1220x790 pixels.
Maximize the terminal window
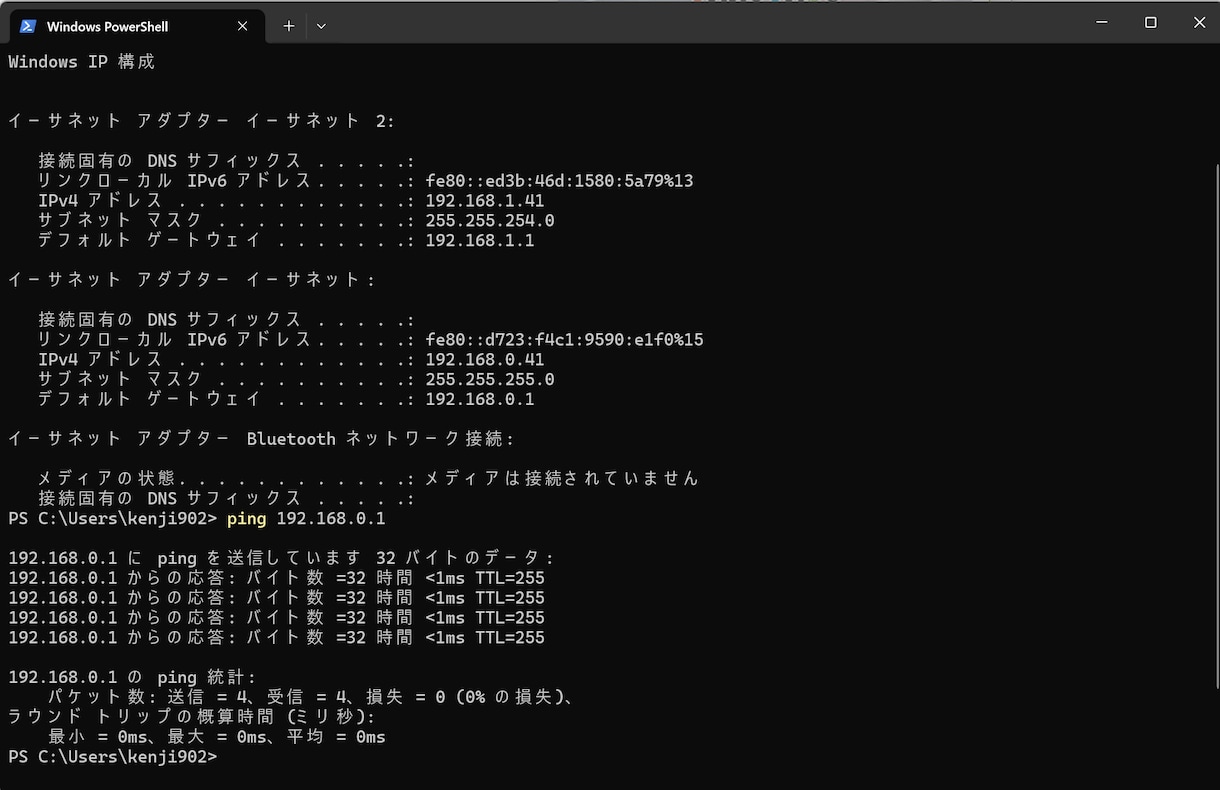[x=1151, y=22]
